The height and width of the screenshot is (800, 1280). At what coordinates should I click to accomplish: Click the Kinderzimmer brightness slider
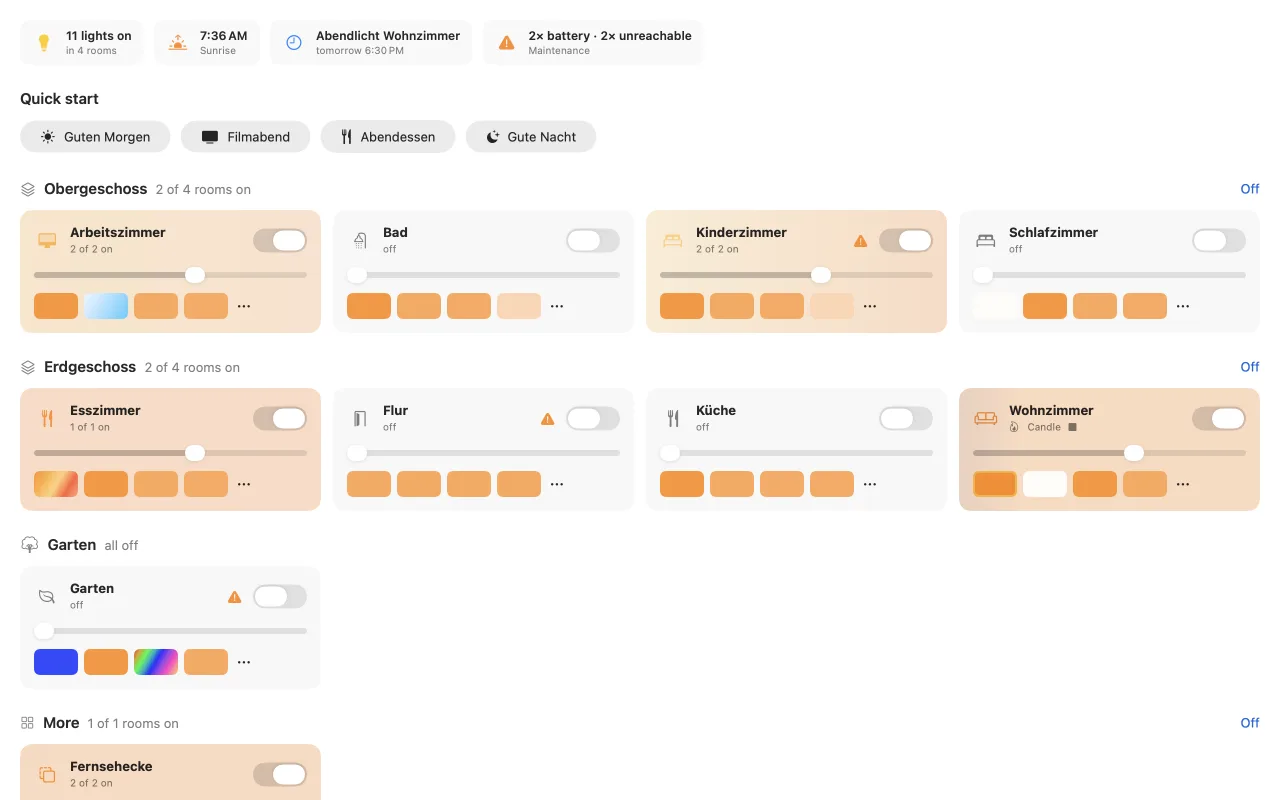point(796,275)
